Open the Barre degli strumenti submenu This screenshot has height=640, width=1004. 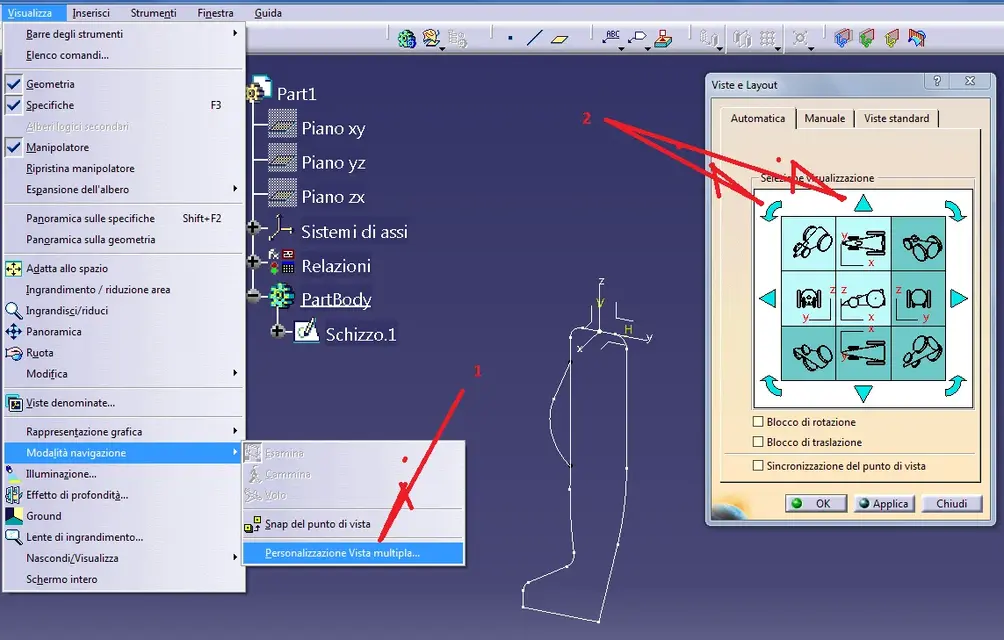[124, 34]
